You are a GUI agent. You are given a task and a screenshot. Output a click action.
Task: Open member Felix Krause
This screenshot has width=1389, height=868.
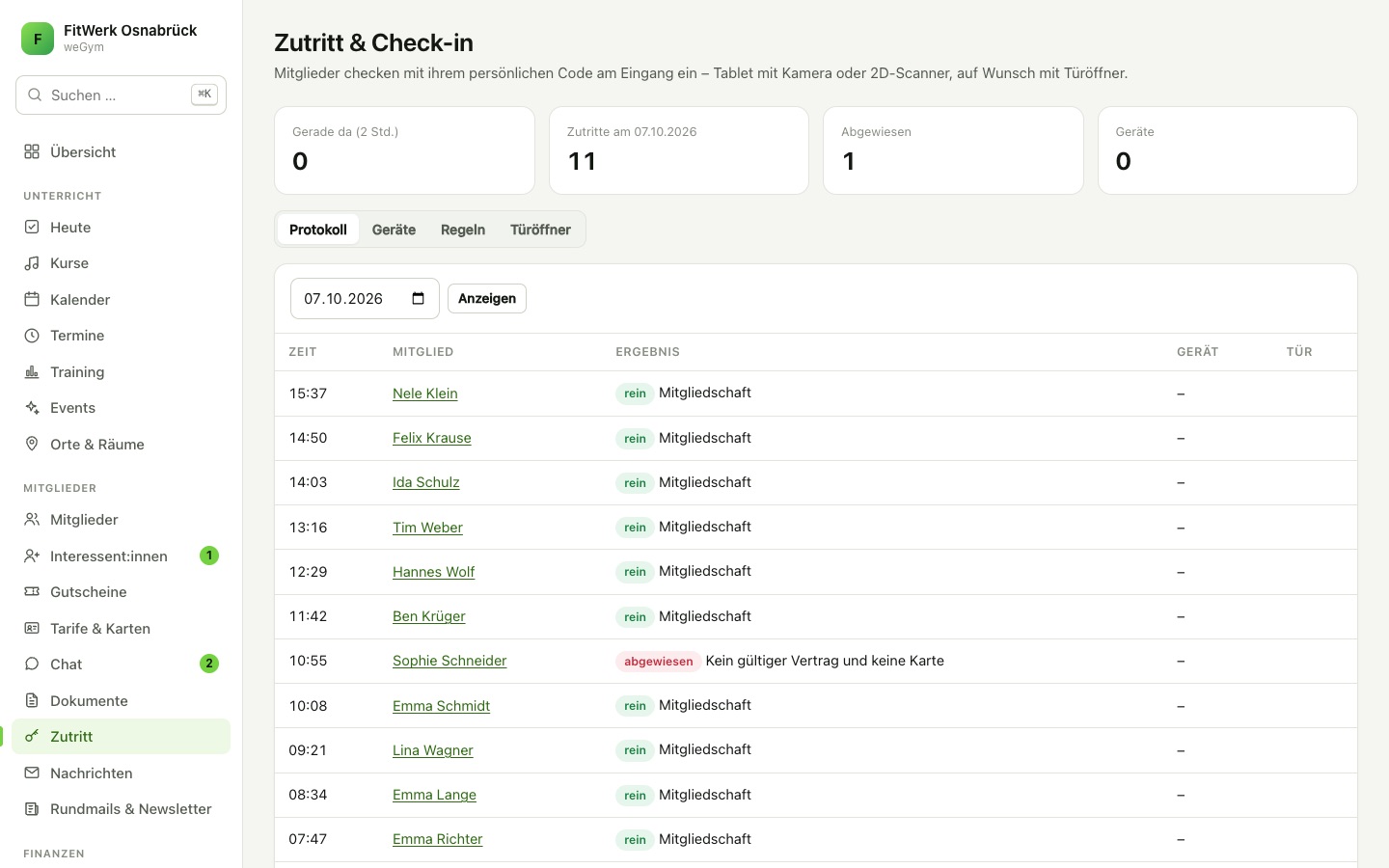tap(432, 438)
